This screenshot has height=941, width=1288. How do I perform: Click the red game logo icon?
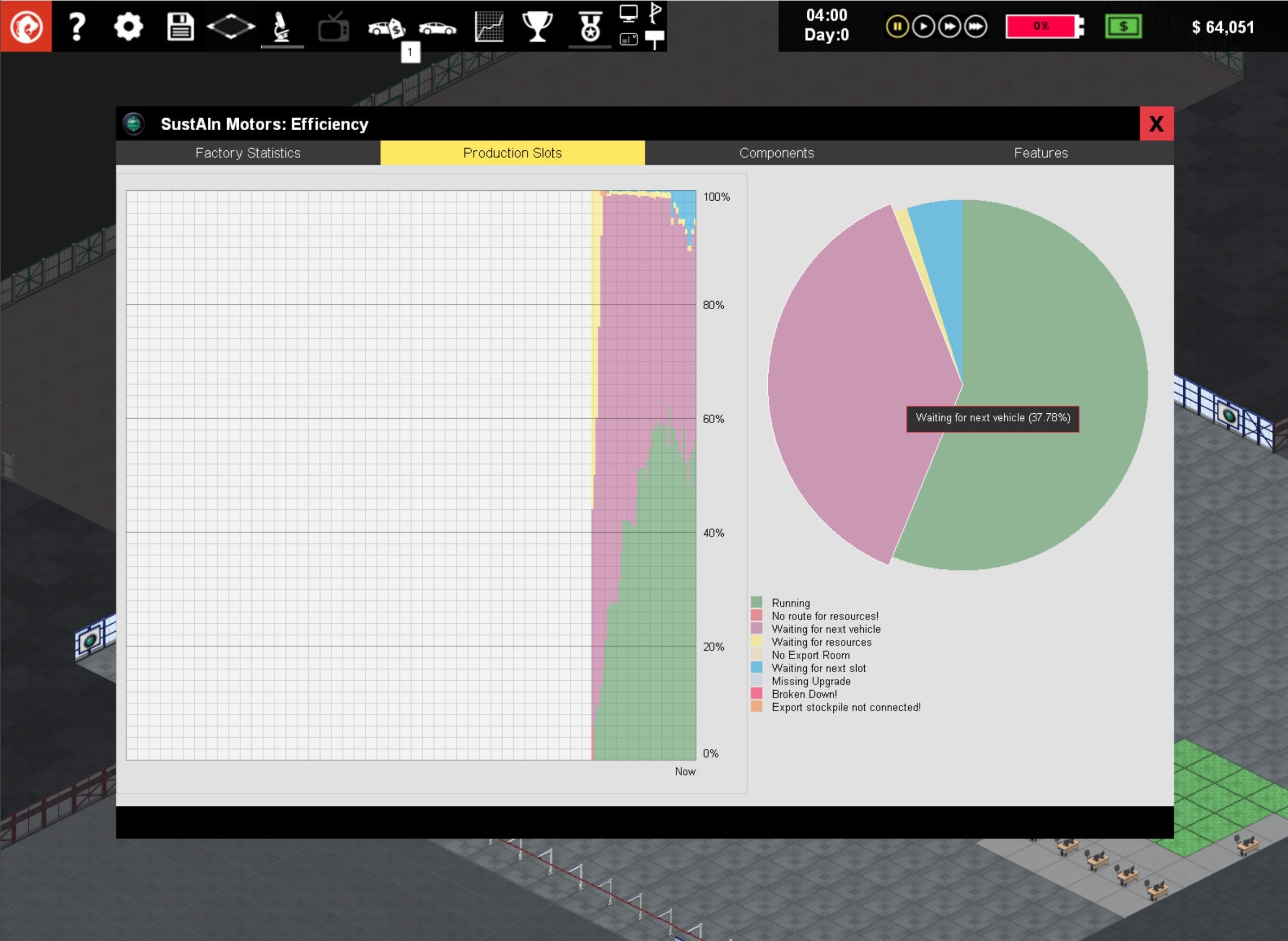tap(26, 26)
